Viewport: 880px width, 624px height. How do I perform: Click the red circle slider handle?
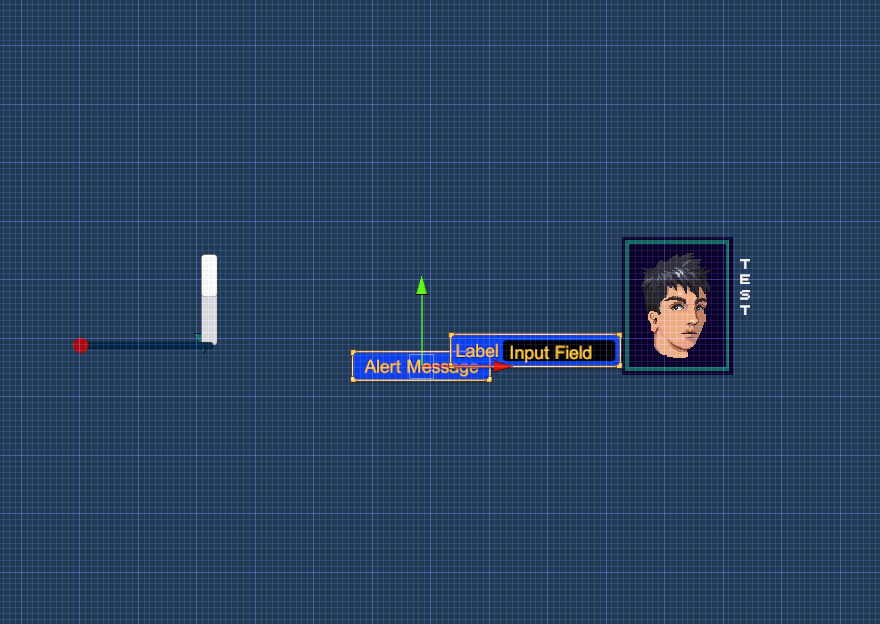coord(81,346)
